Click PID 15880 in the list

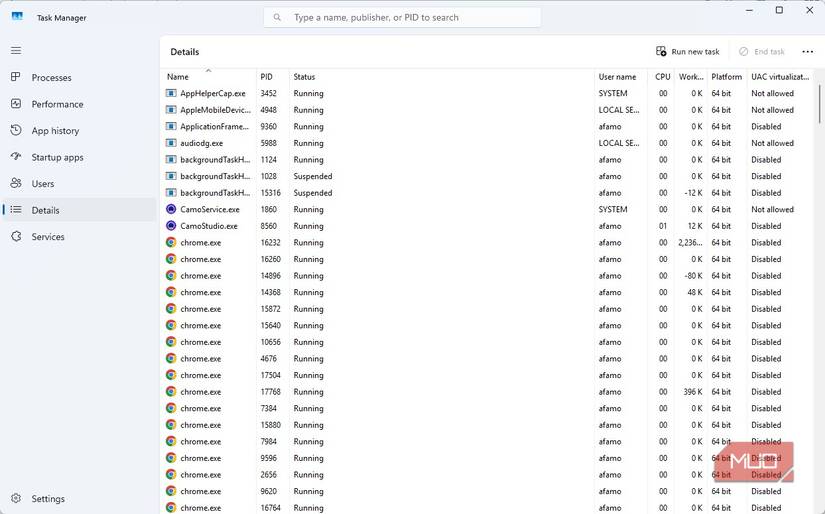[270, 425]
